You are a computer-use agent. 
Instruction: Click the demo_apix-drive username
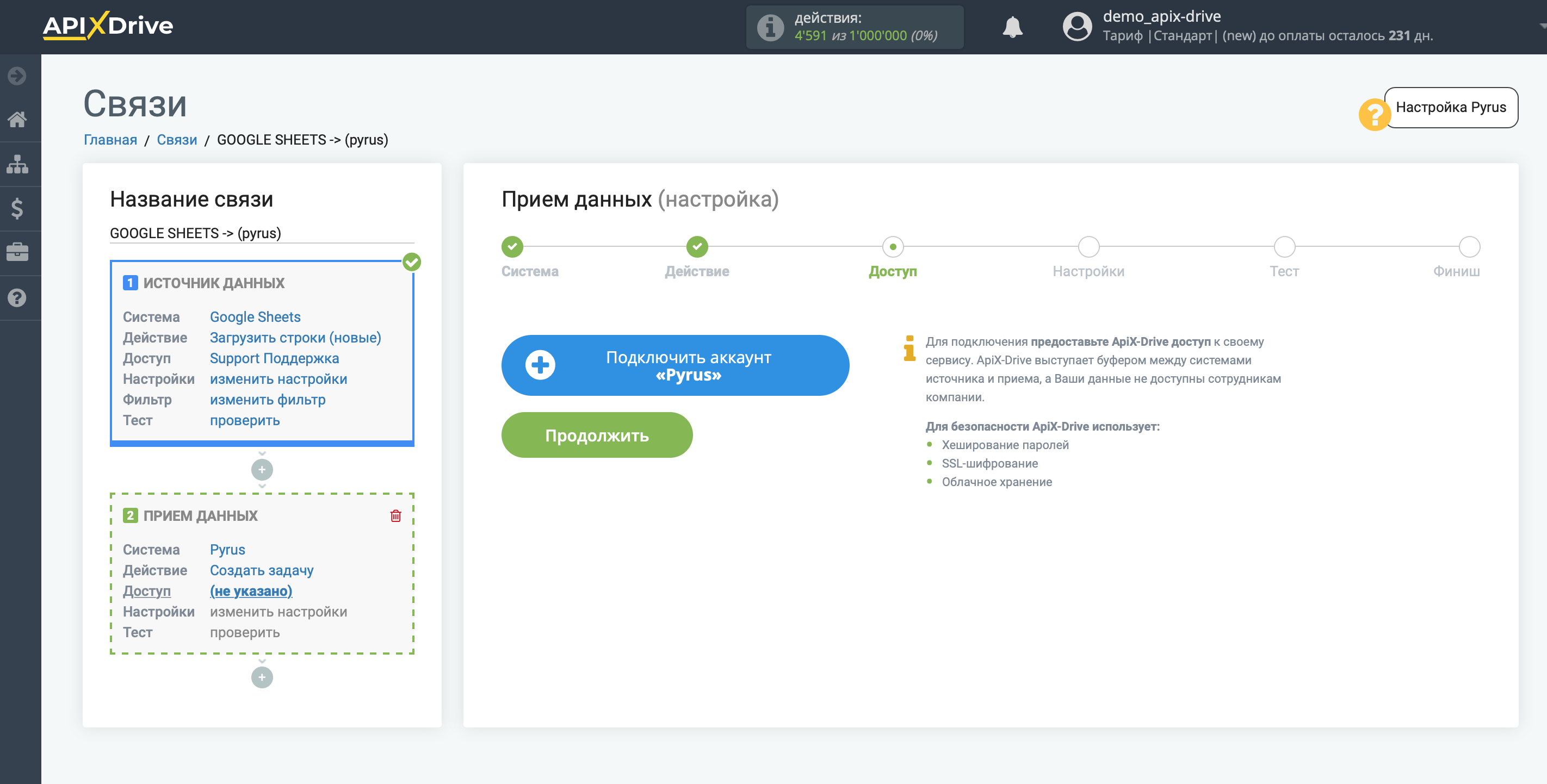tap(1161, 16)
